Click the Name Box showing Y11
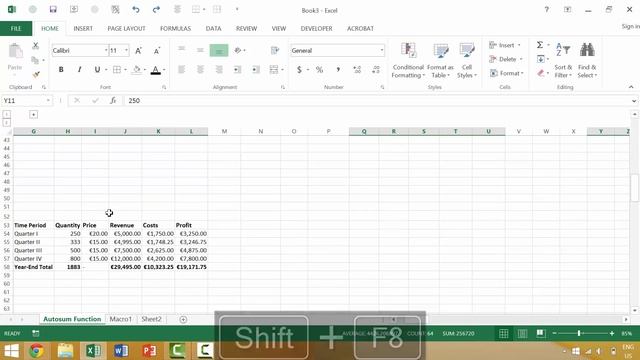The width and height of the screenshot is (640, 360). (27, 100)
